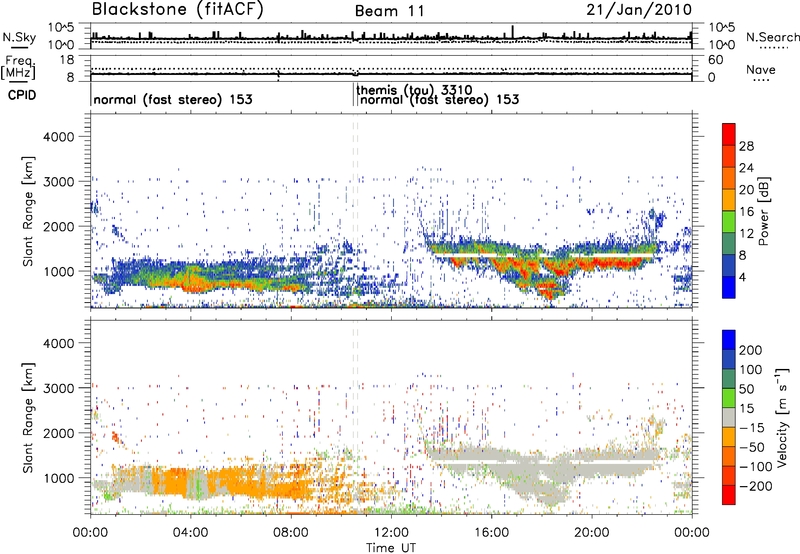
Task: Click the "16:00" time tick label
Action: pos(491,533)
